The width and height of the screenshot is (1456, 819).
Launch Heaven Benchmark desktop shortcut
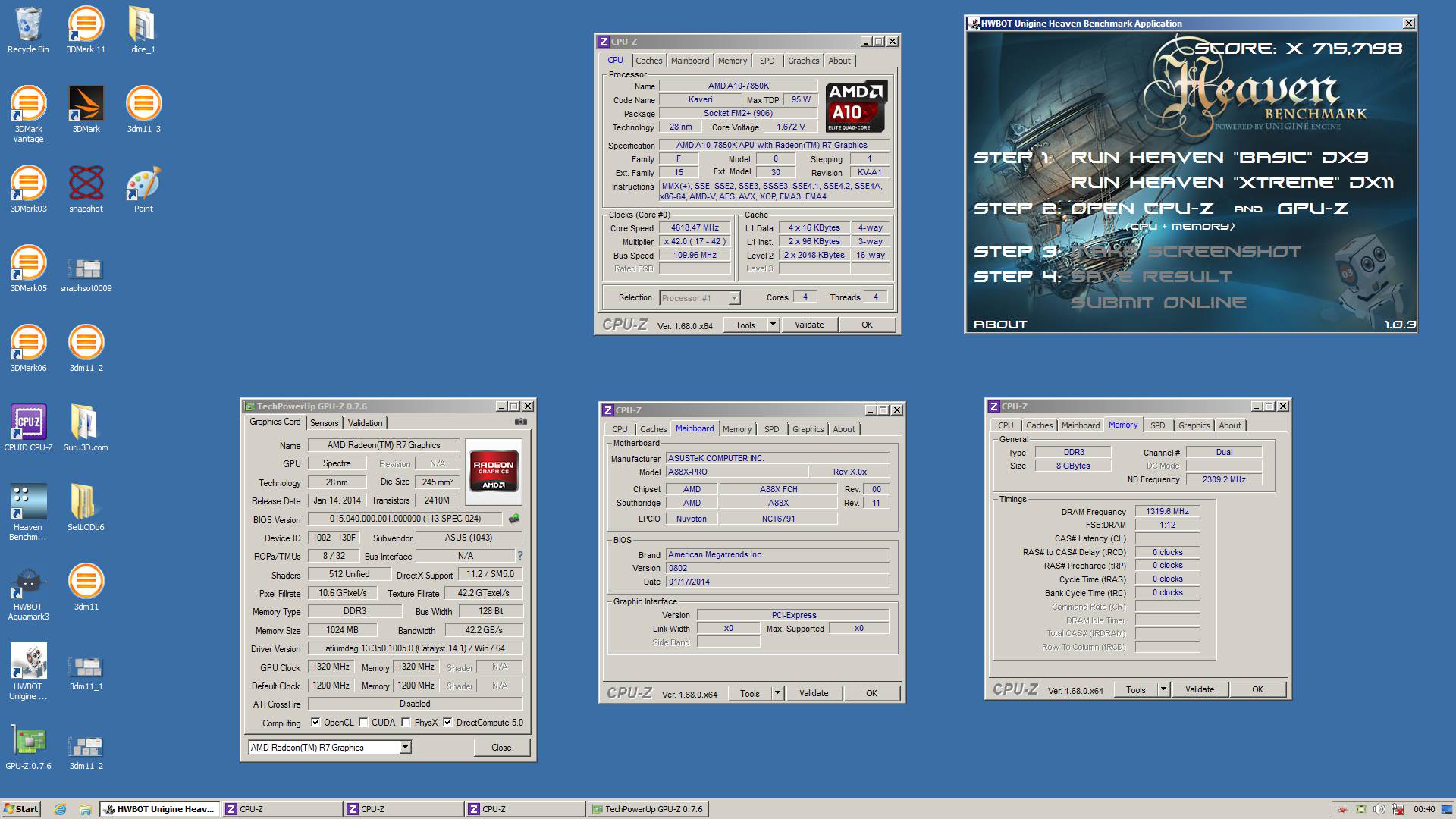28,512
